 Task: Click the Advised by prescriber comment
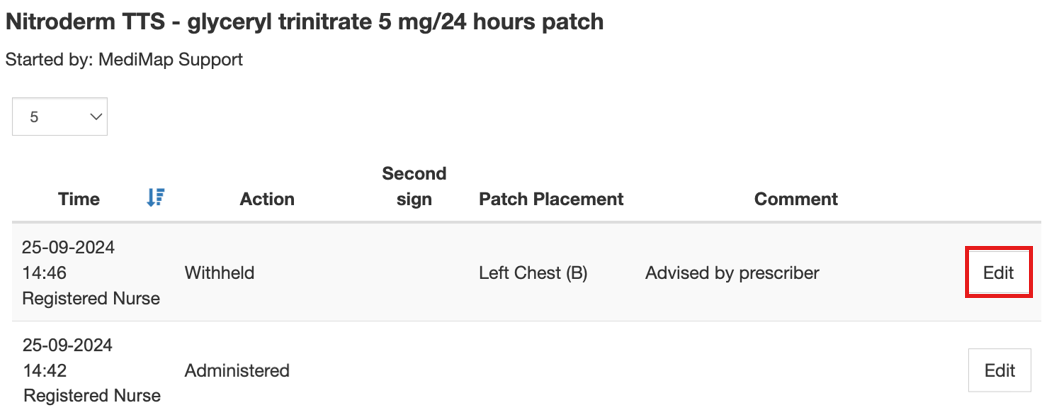coord(732,272)
